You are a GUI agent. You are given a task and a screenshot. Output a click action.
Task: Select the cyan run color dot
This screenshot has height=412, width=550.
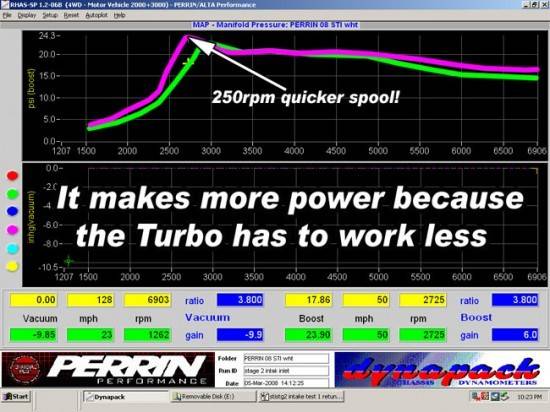pos(12,248)
